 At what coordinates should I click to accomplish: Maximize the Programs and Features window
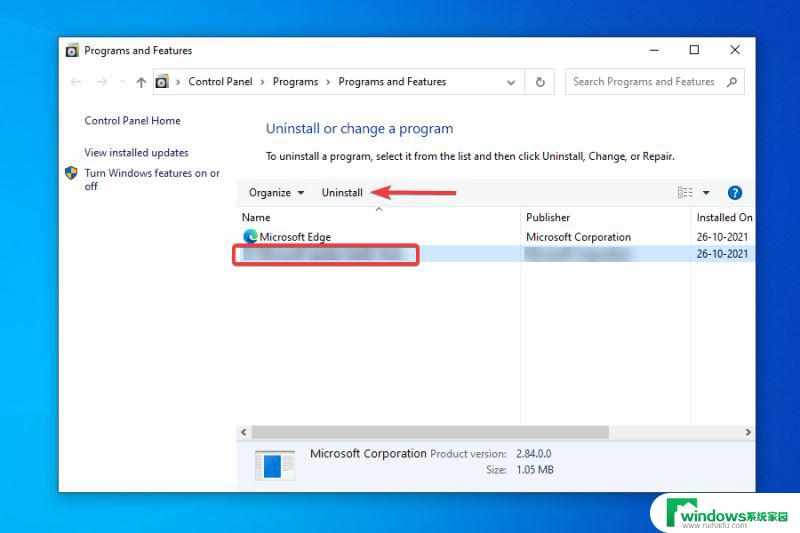tap(694, 50)
